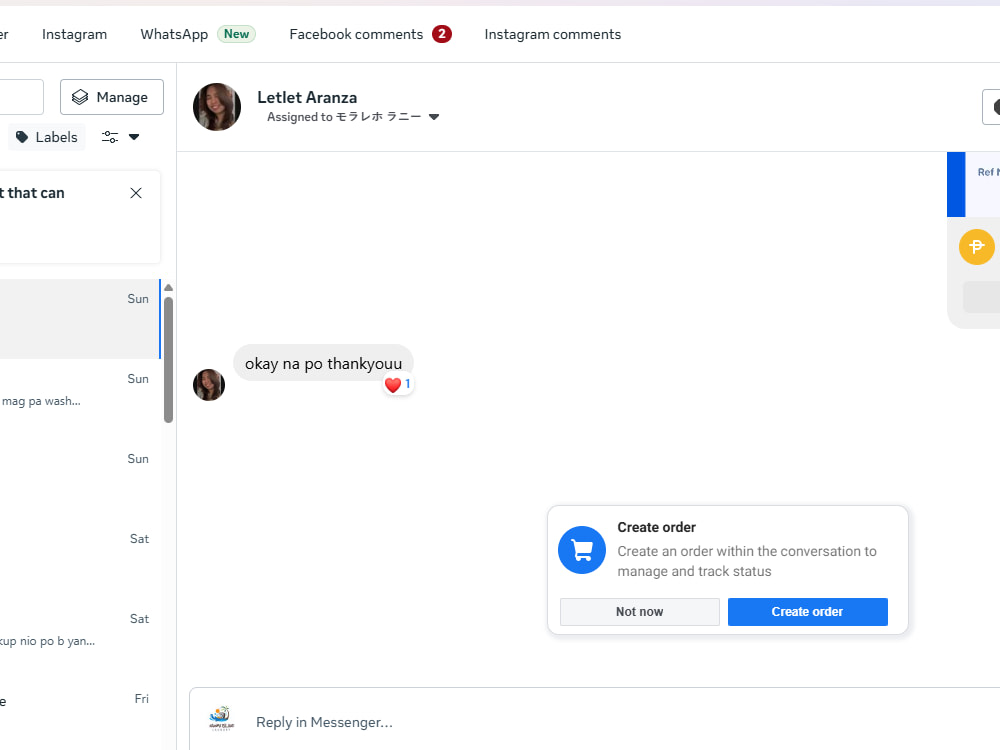The width and height of the screenshot is (1000, 750).
Task: Click the filter sliders icon
Action: point(110,137)
